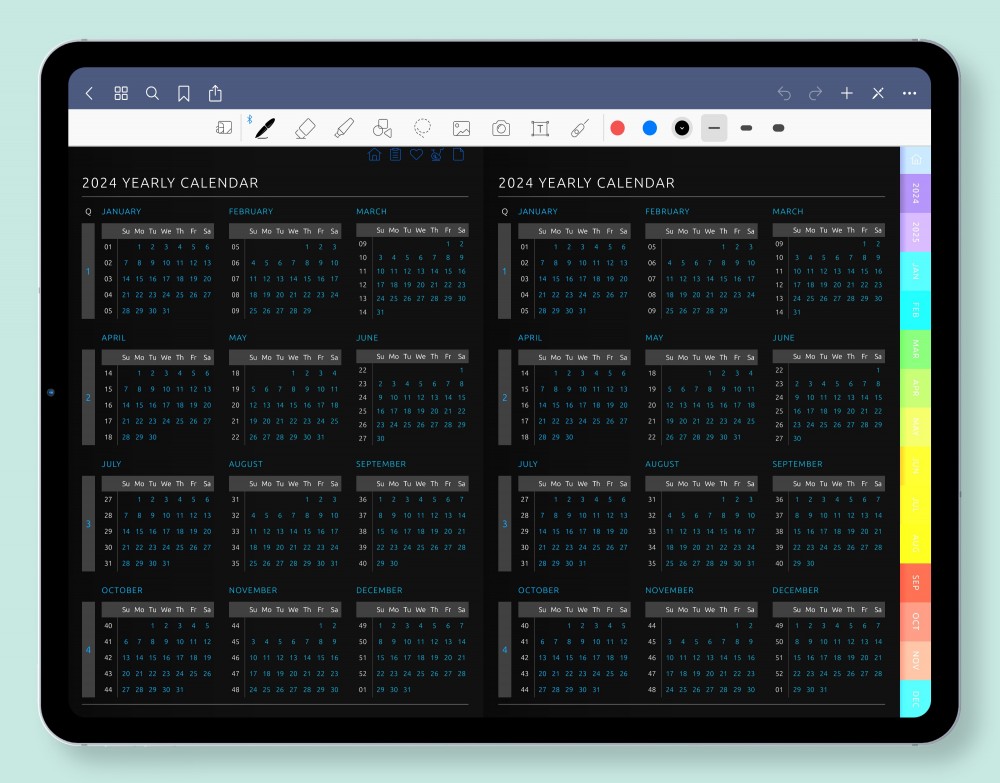Open the AUG side tab

(x=916, y=544)
